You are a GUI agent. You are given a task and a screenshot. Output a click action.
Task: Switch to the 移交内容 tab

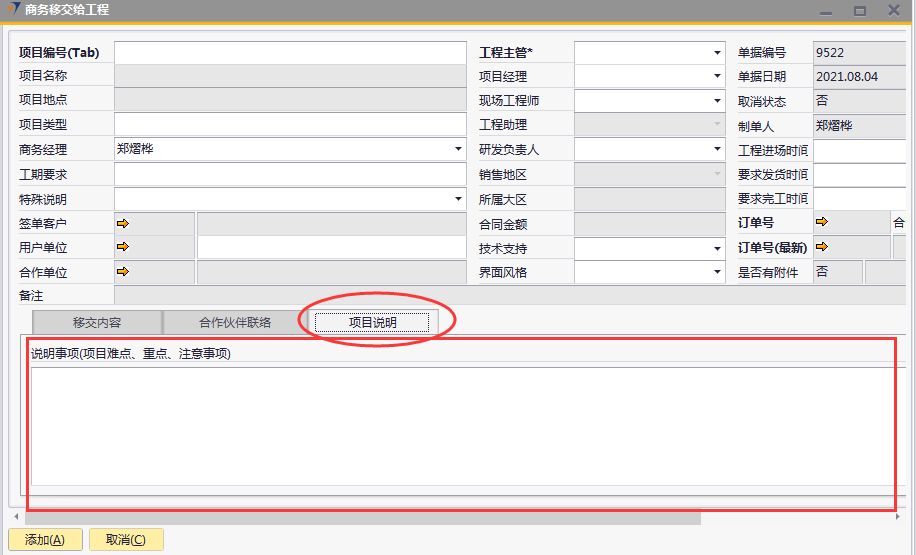tap(97, 322)
